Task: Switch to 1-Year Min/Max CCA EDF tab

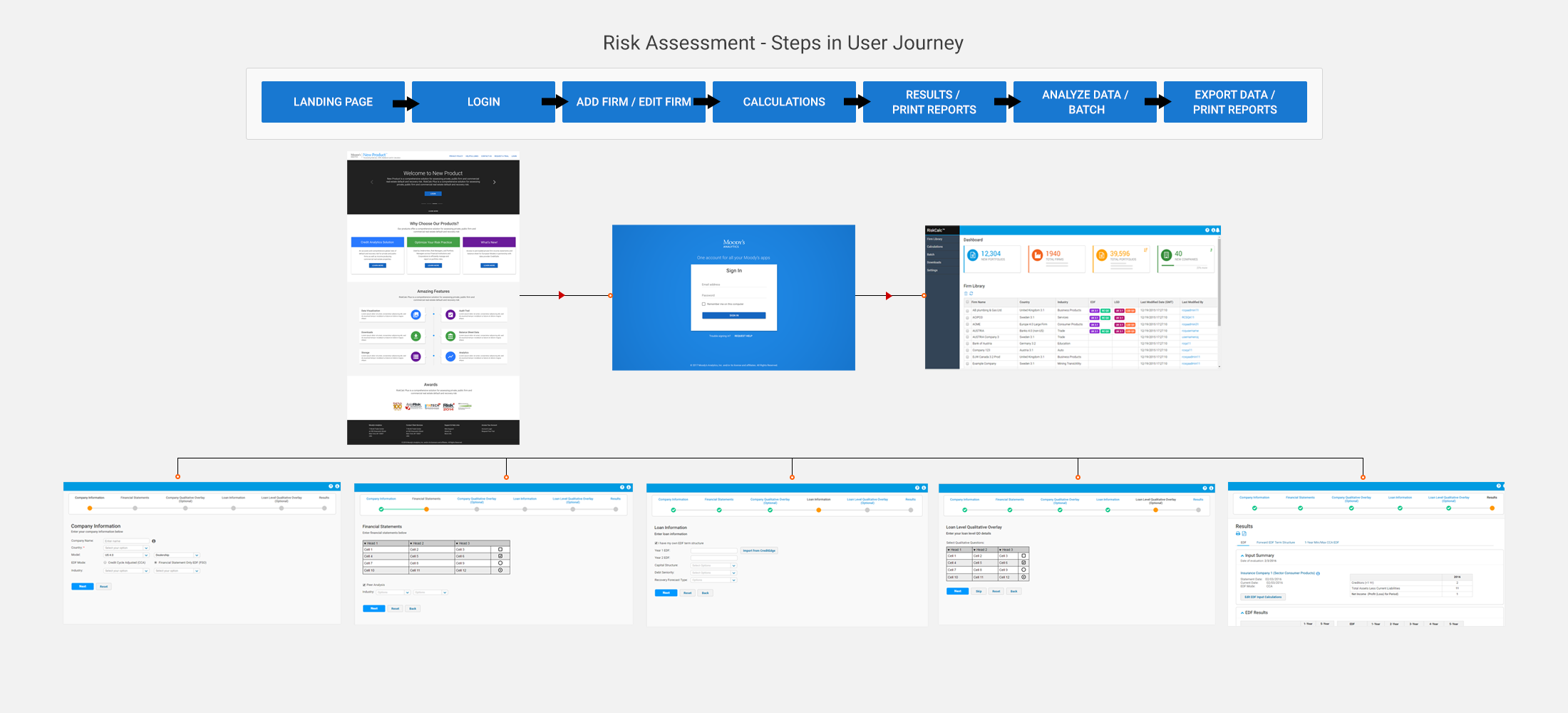Action: [1321, 543]
